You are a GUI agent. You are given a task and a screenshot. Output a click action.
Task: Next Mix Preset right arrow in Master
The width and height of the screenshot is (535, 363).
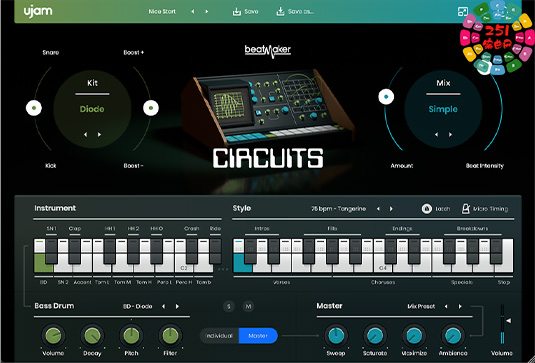pyautogui.click(x=460, y=306)
